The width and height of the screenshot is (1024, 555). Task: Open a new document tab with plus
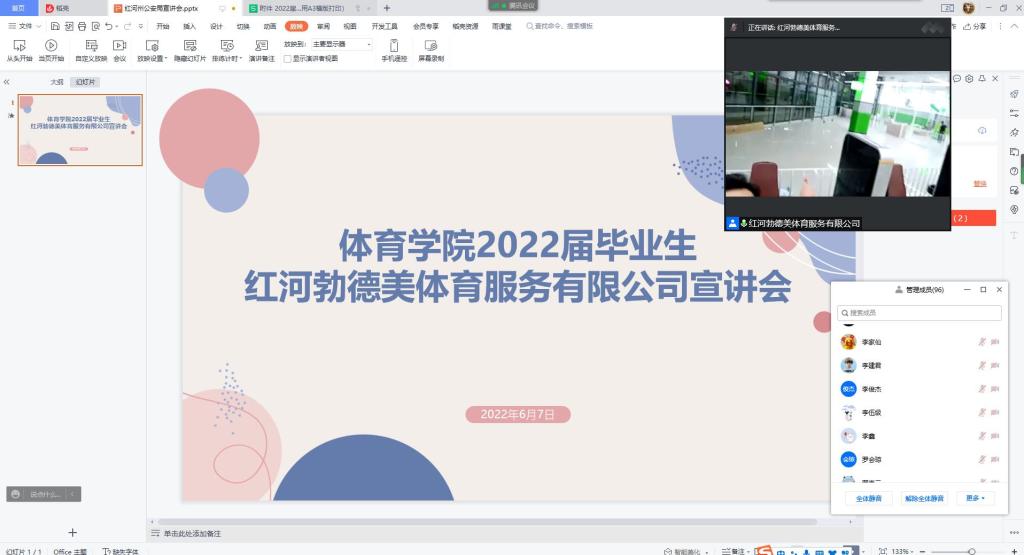[387, 8]
